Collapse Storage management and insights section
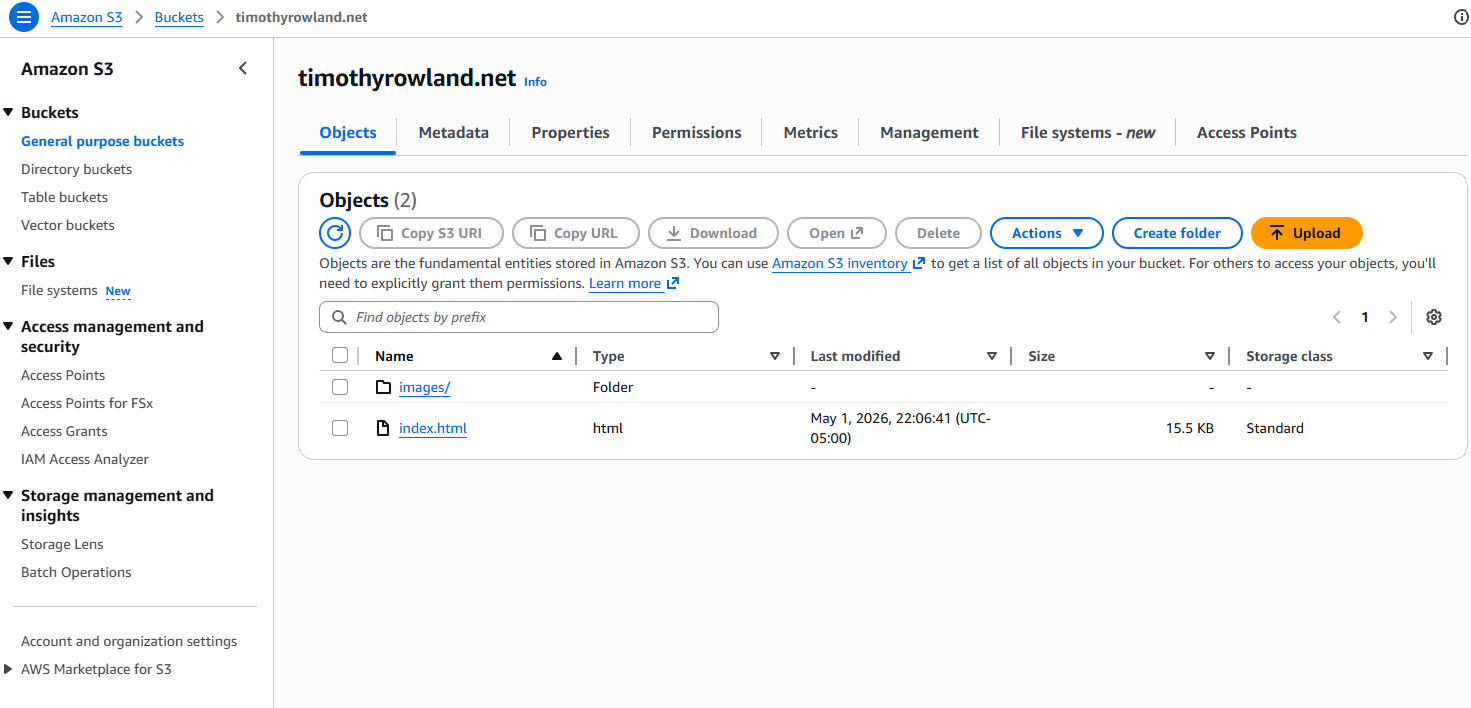 tap(9, 496)
